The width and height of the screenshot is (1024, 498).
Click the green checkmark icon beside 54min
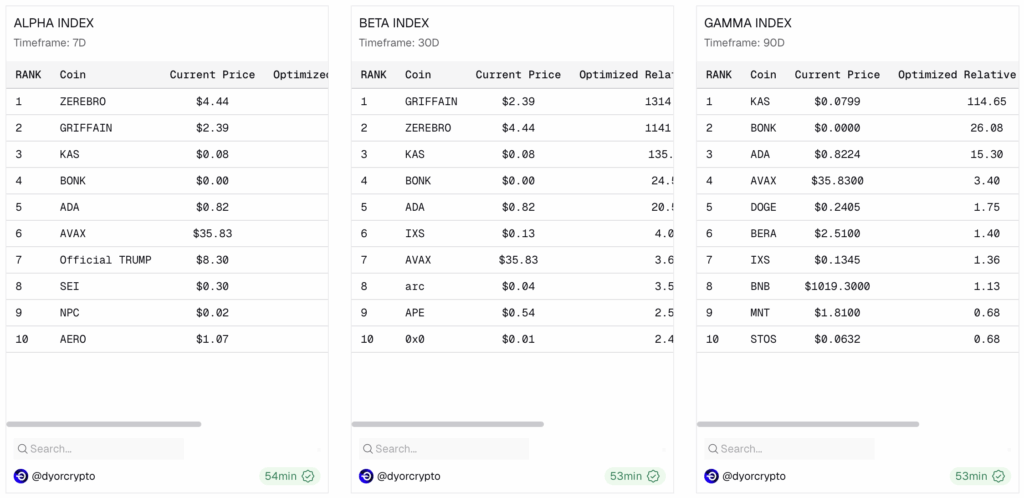308,476
